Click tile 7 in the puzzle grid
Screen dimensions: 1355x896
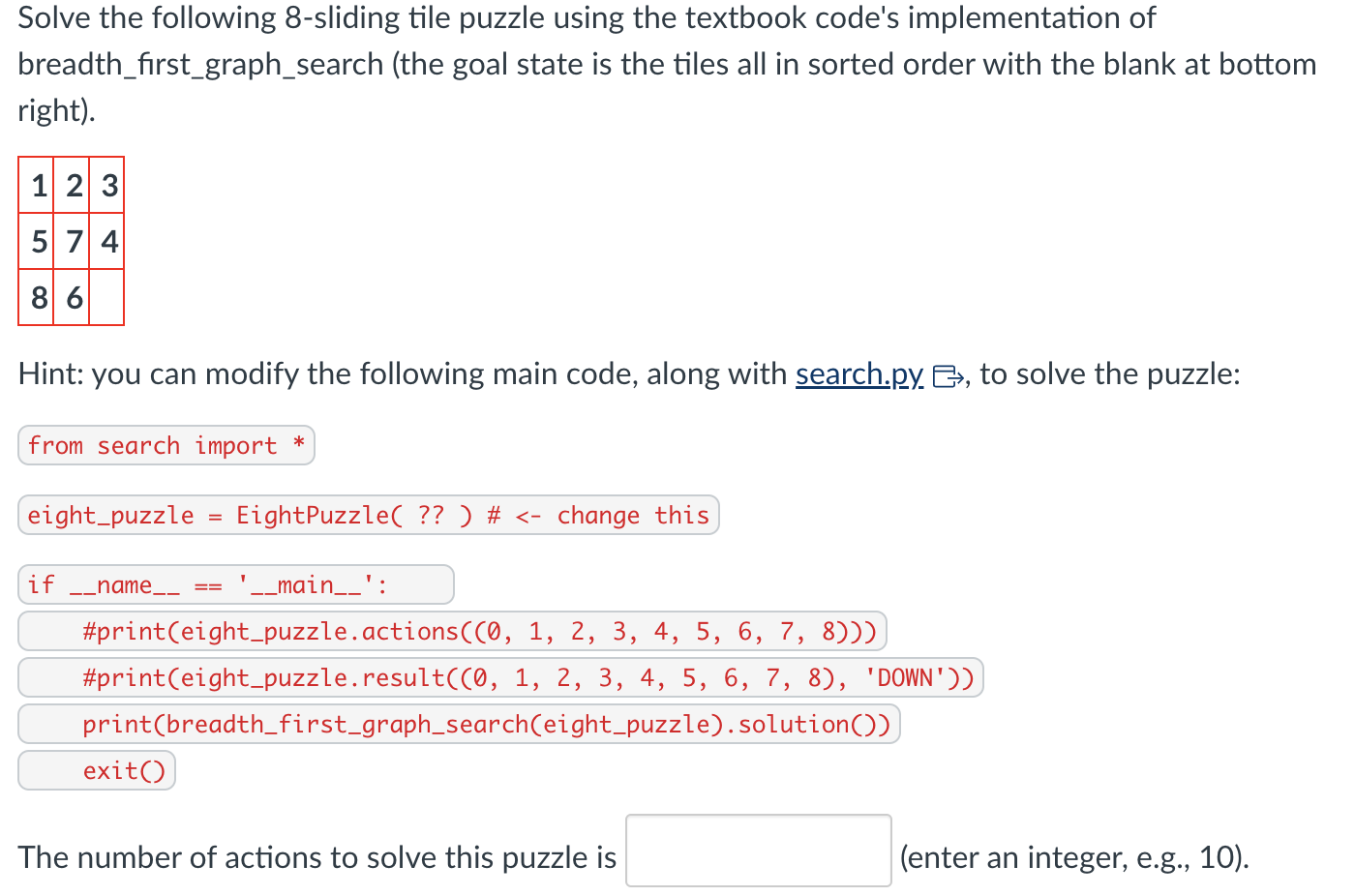73,242
